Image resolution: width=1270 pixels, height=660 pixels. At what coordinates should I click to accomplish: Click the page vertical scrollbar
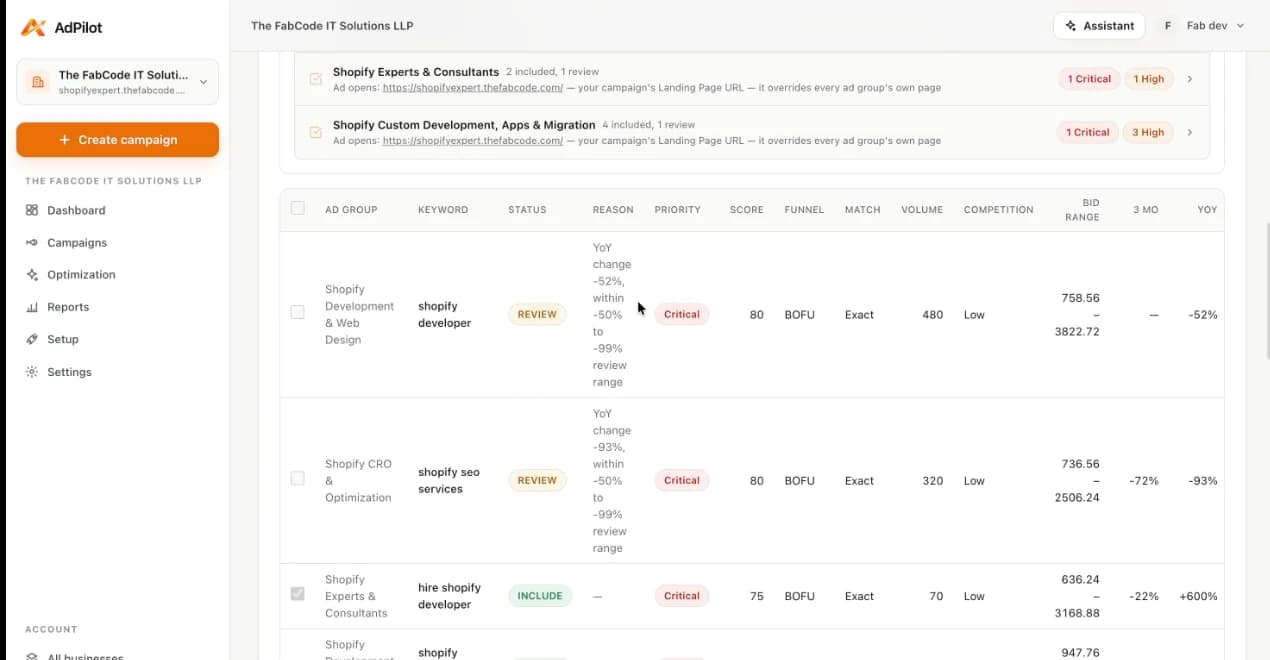pyautogui.click(x=1266, y=290)
